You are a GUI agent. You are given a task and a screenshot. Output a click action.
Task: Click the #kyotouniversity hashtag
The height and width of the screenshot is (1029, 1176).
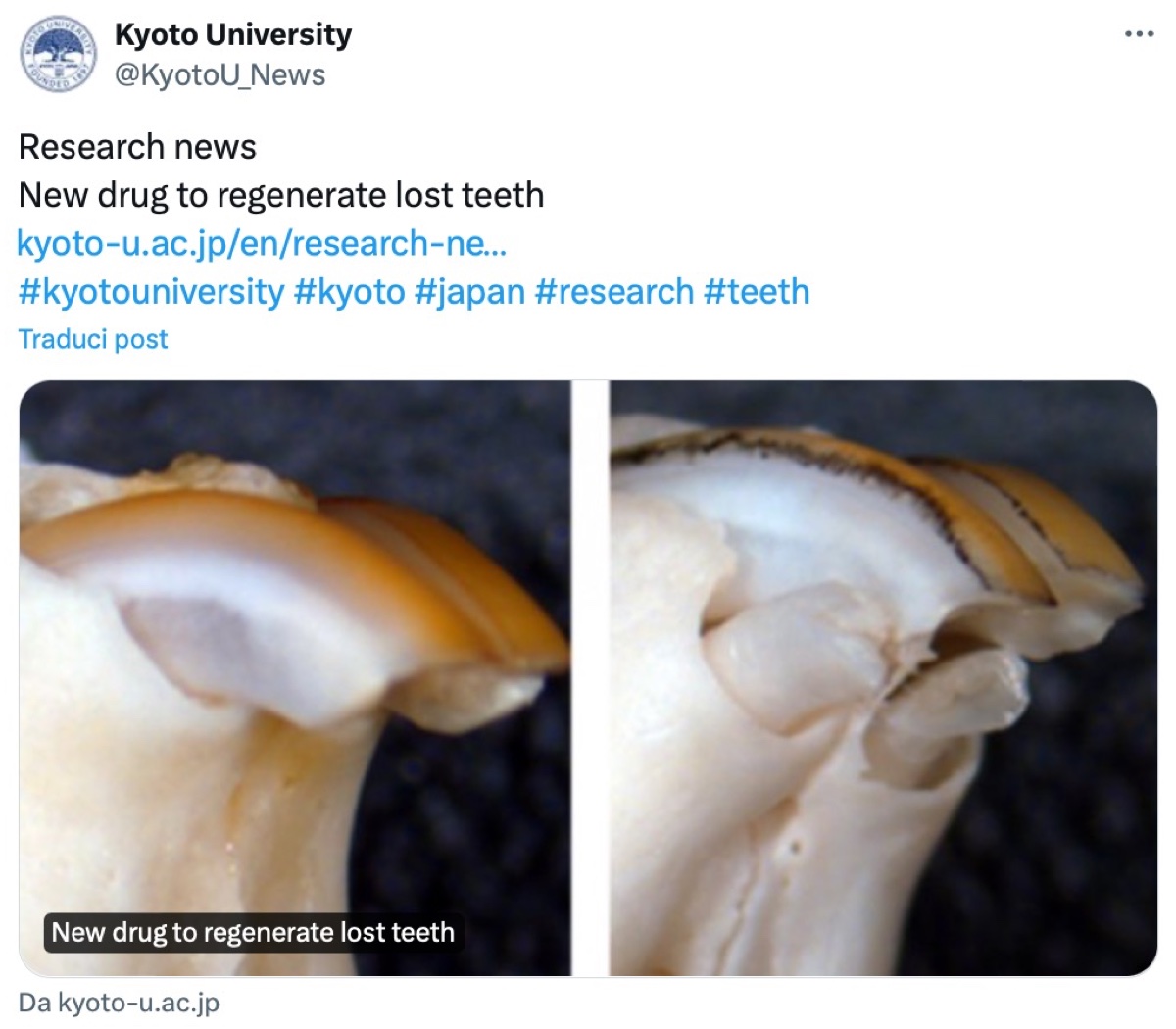coord(151,292)
